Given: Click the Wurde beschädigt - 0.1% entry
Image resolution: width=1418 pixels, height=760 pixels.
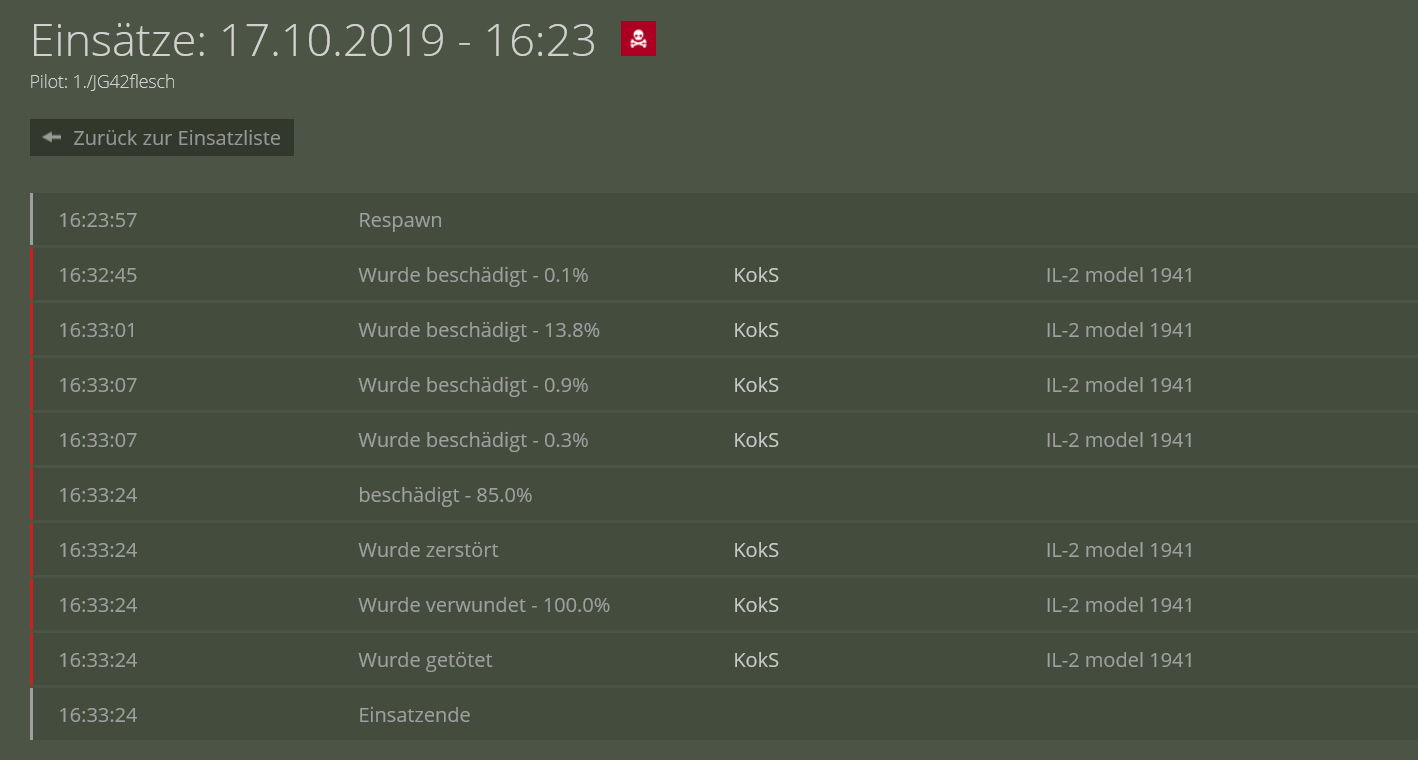Looking at the screenshot, I should [x=473, y=275].
